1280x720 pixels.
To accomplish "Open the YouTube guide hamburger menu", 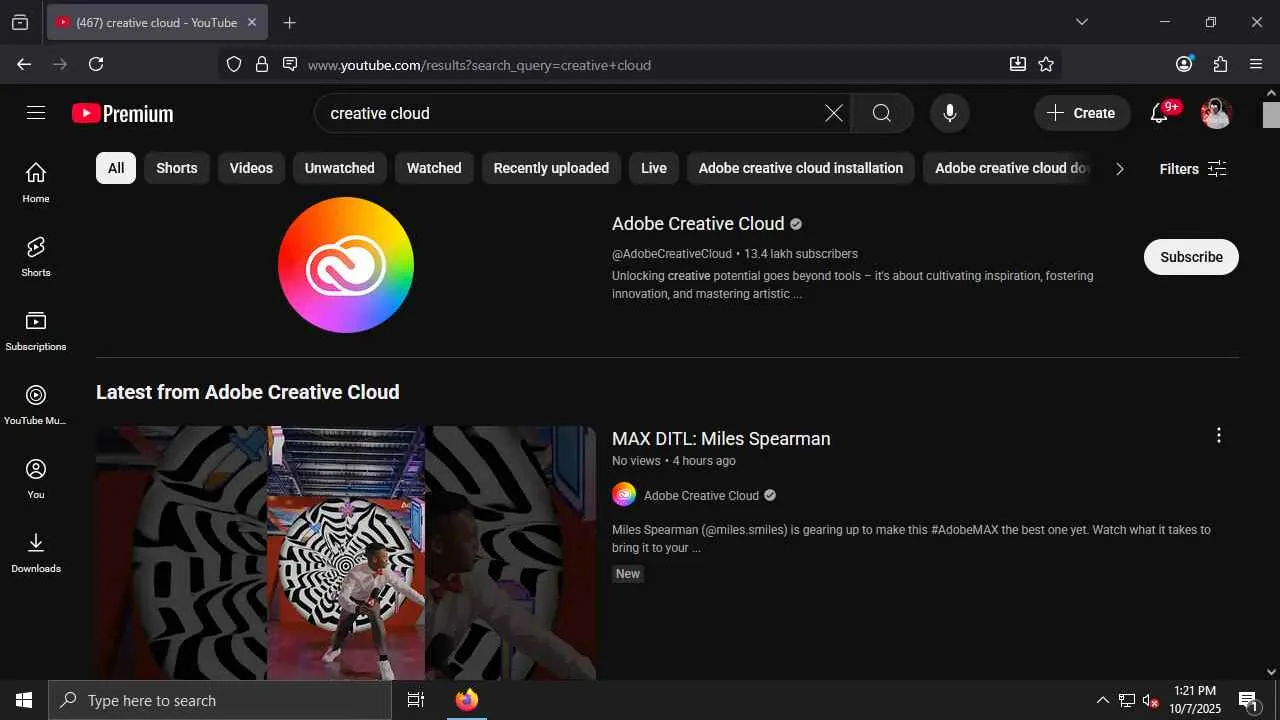I will pos(36,113).
